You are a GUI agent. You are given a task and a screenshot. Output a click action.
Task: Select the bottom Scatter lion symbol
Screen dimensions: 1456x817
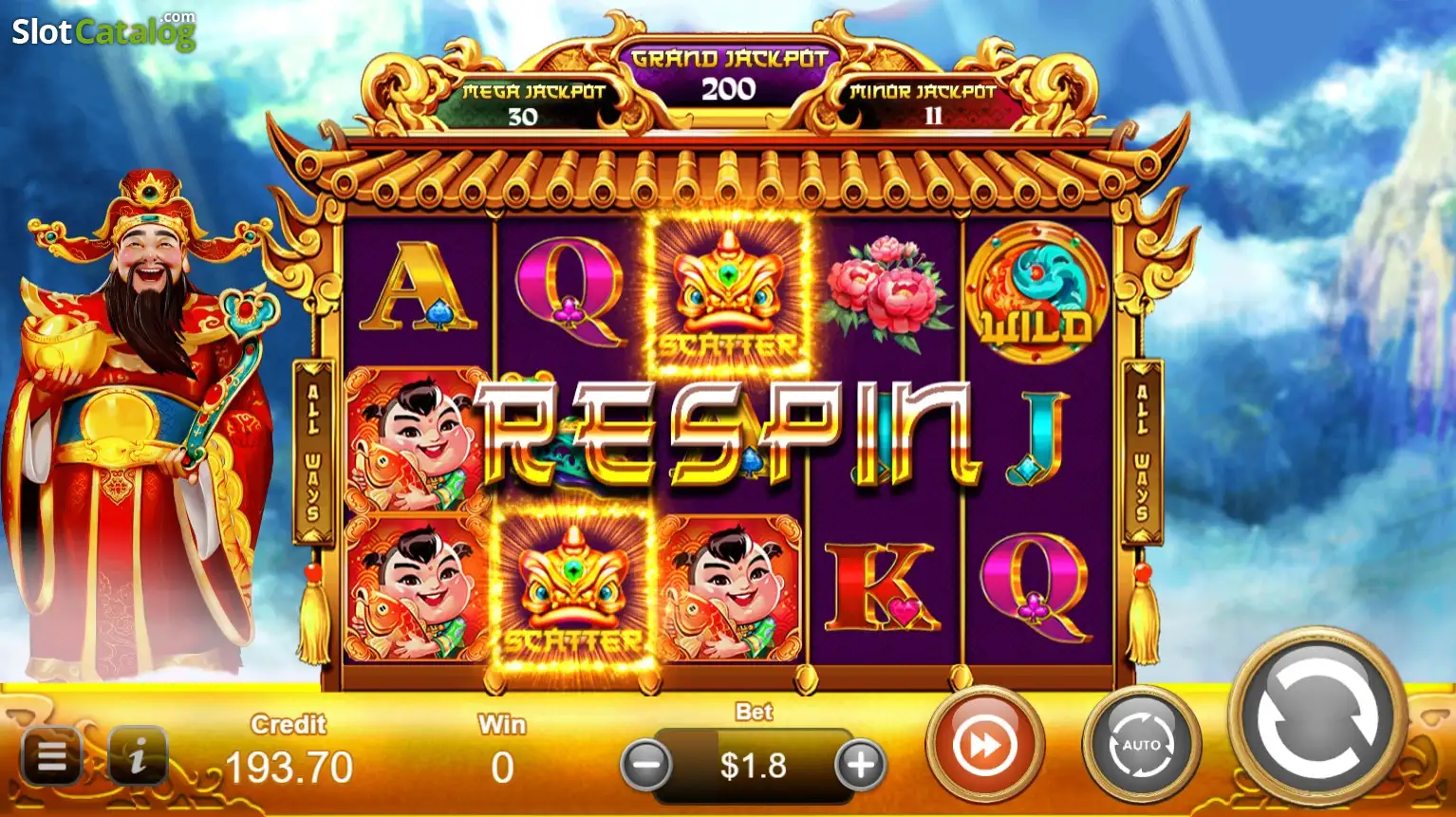point(572,590)
